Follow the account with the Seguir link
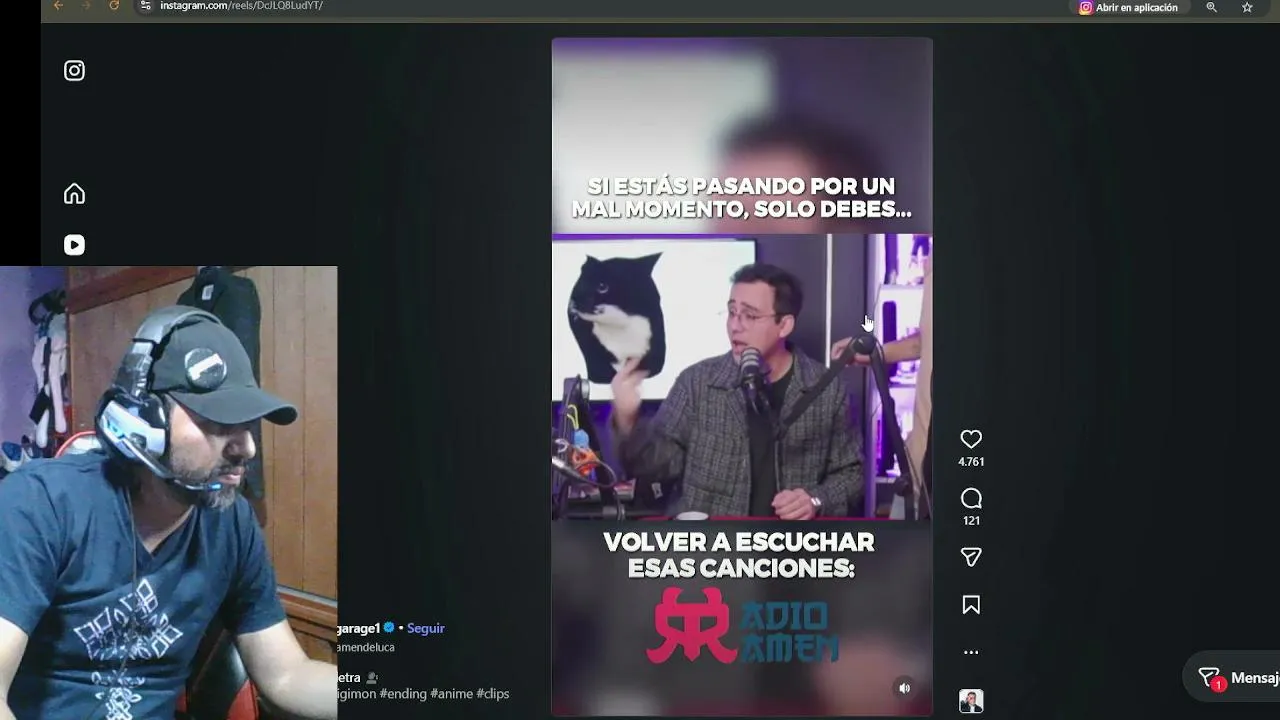Image resolution: width=1280 pixels, height=720 pixels. tap(426, 628)
